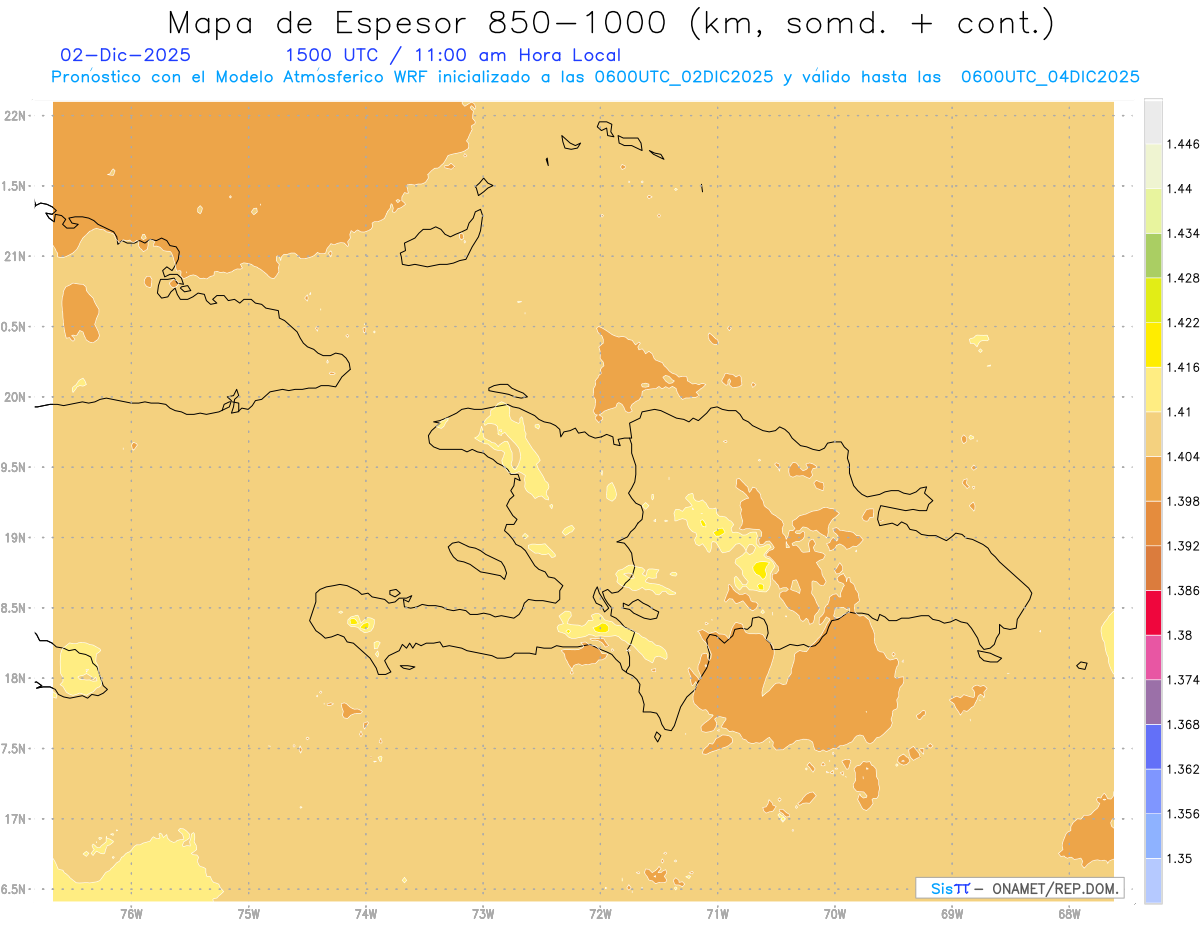Click the legend value 1.44

[x=1181, y=189]
